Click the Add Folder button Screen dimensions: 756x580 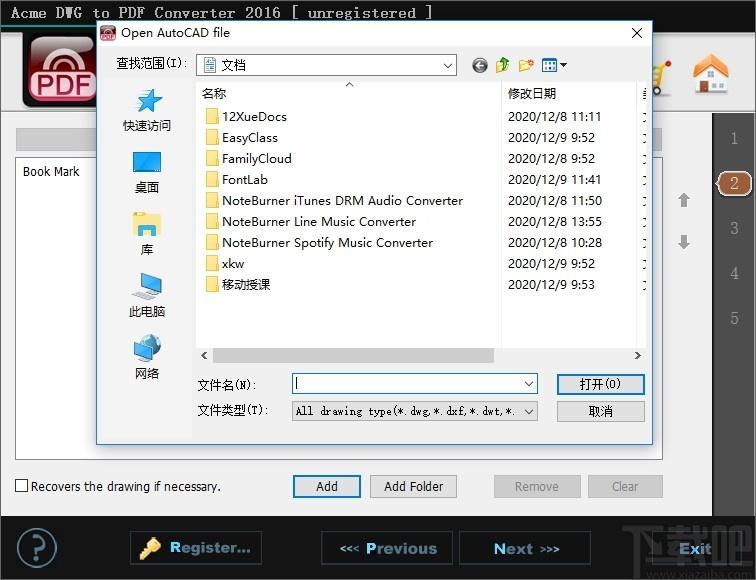click(x=413, y=486)
